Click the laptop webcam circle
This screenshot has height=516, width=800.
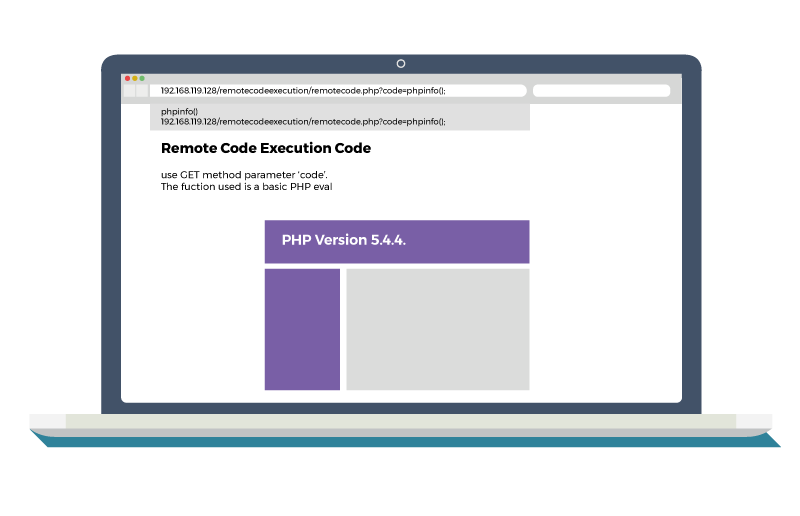point(401,64)
